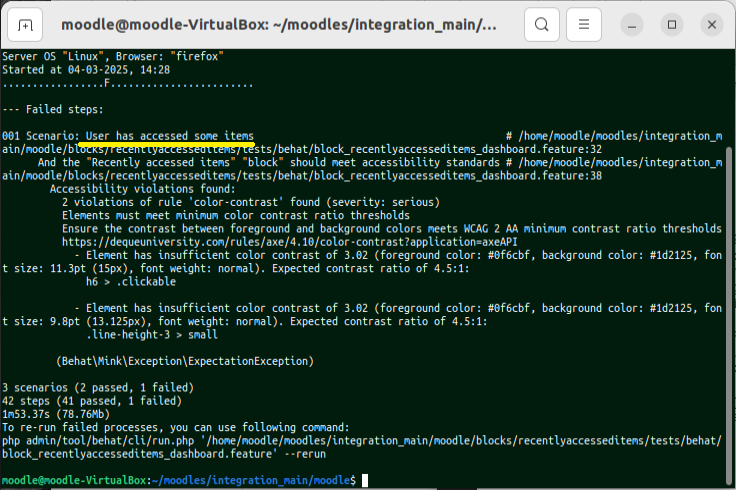Click the "h6 > .clickable" selector text
736x490 pixels.
pyautogui.click(x=131, y=282)
